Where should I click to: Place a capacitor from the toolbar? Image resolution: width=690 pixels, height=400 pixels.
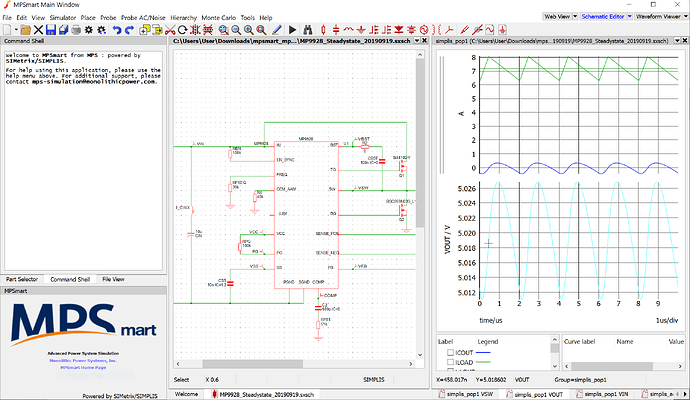[336, 29]
